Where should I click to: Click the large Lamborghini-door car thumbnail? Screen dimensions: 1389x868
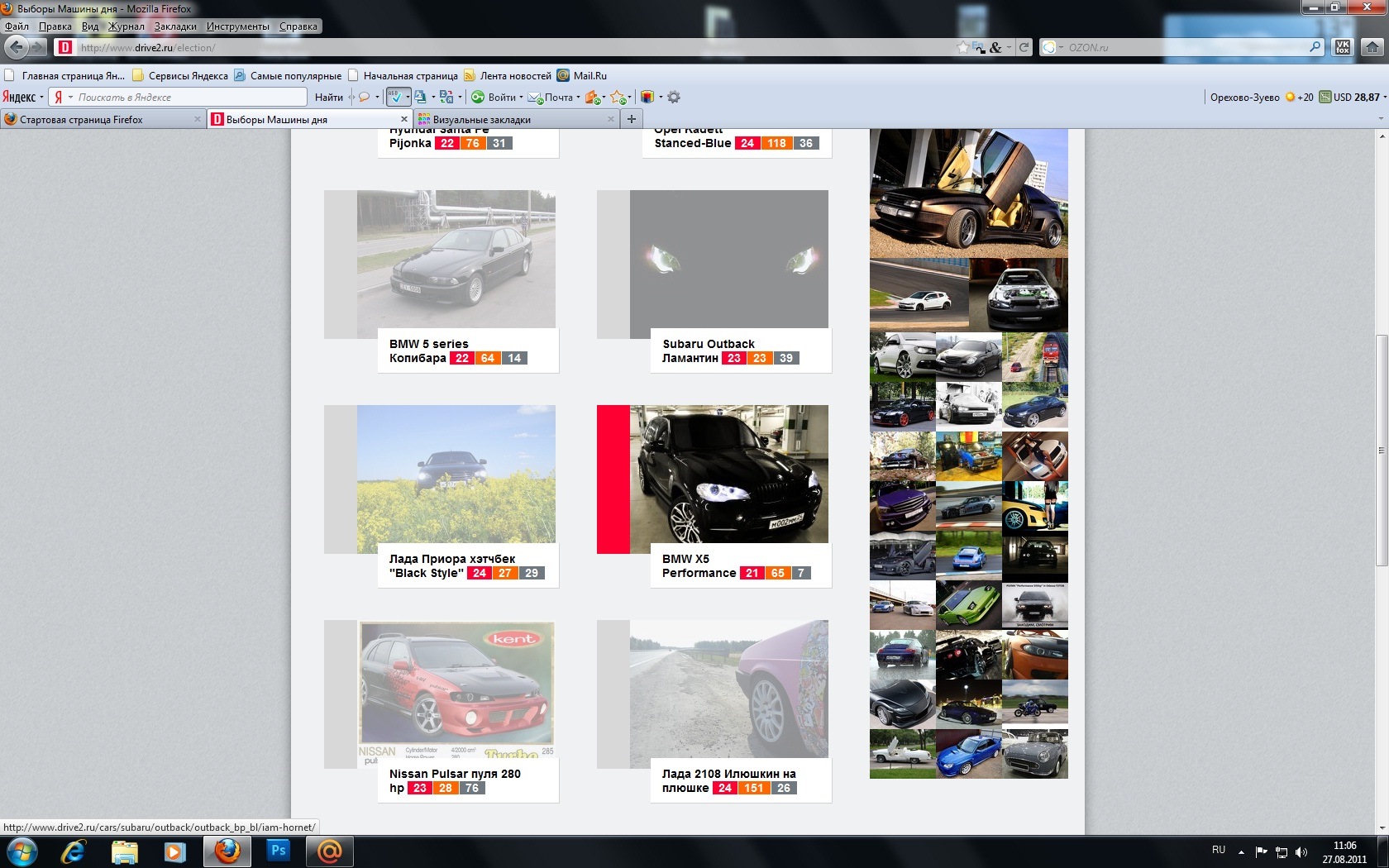coord(969,193)
